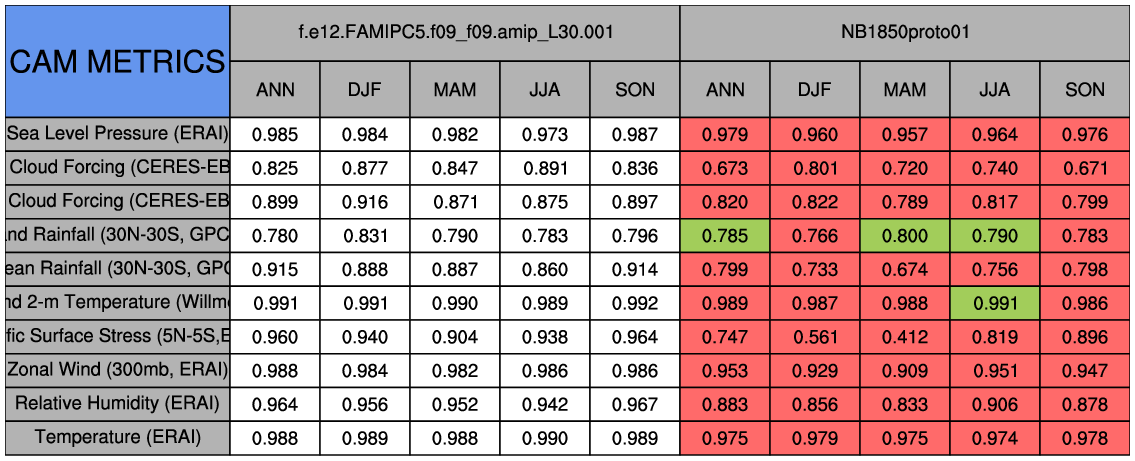Click the white cell showing 0.904
Viewport: 1135px width, 461px height.
tap(455, 337)
